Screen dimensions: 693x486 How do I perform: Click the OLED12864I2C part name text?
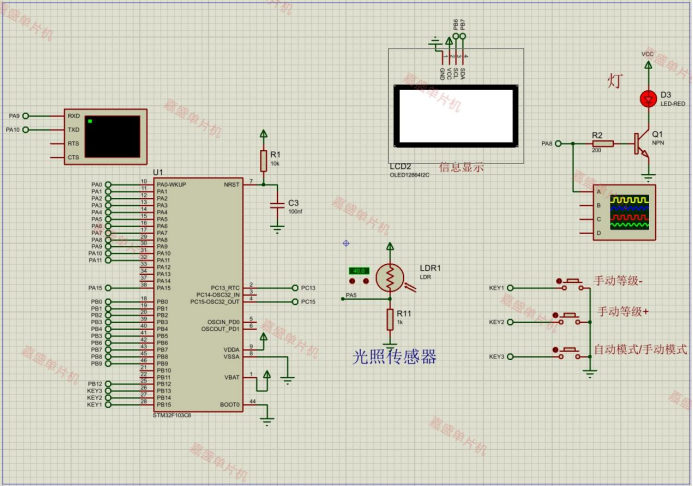pos(409,175)
